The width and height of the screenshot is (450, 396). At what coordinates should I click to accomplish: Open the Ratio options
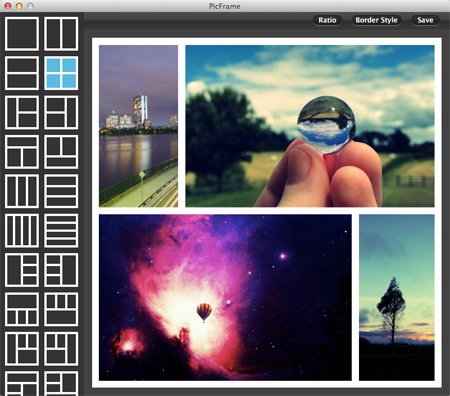point(327,20)
